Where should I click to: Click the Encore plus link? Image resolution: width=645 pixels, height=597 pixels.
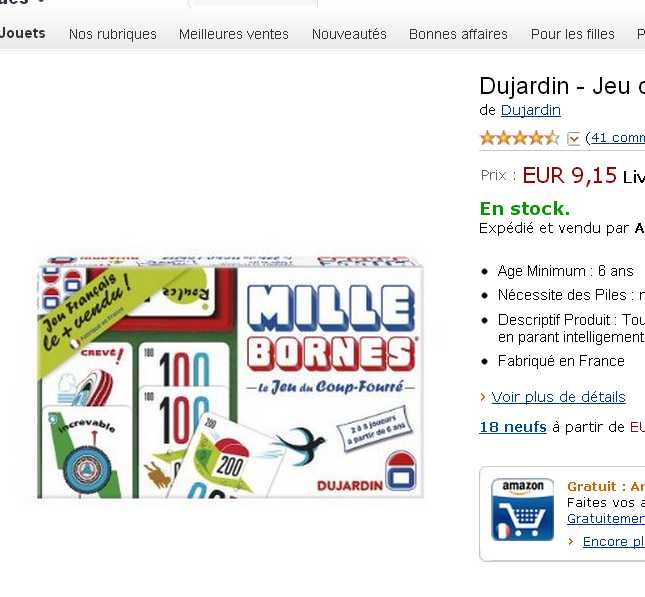click(x=613, y=541)
